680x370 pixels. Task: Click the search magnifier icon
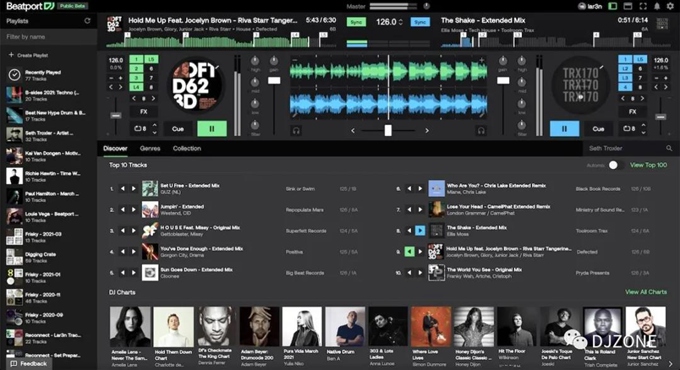click(x=669, y=148)
